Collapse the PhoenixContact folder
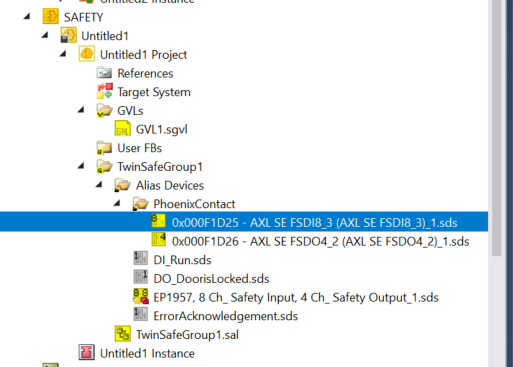The image size is (513, 367). [117, 203]
